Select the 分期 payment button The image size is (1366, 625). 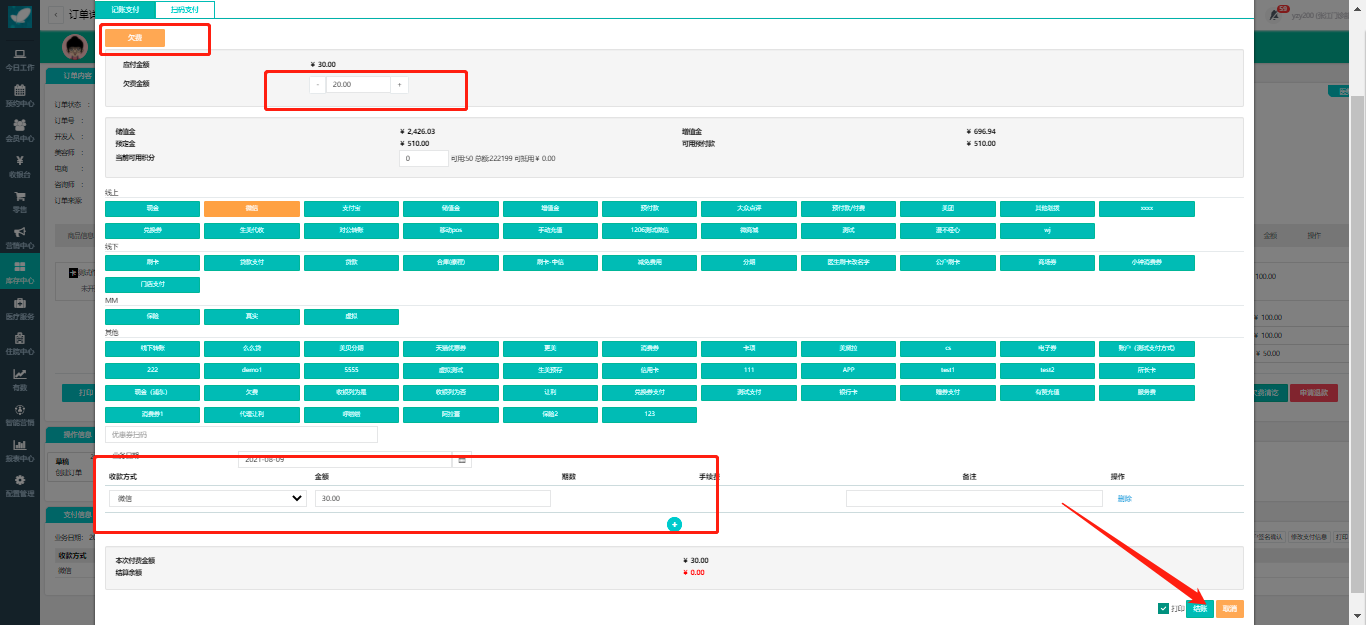(749, 262)
